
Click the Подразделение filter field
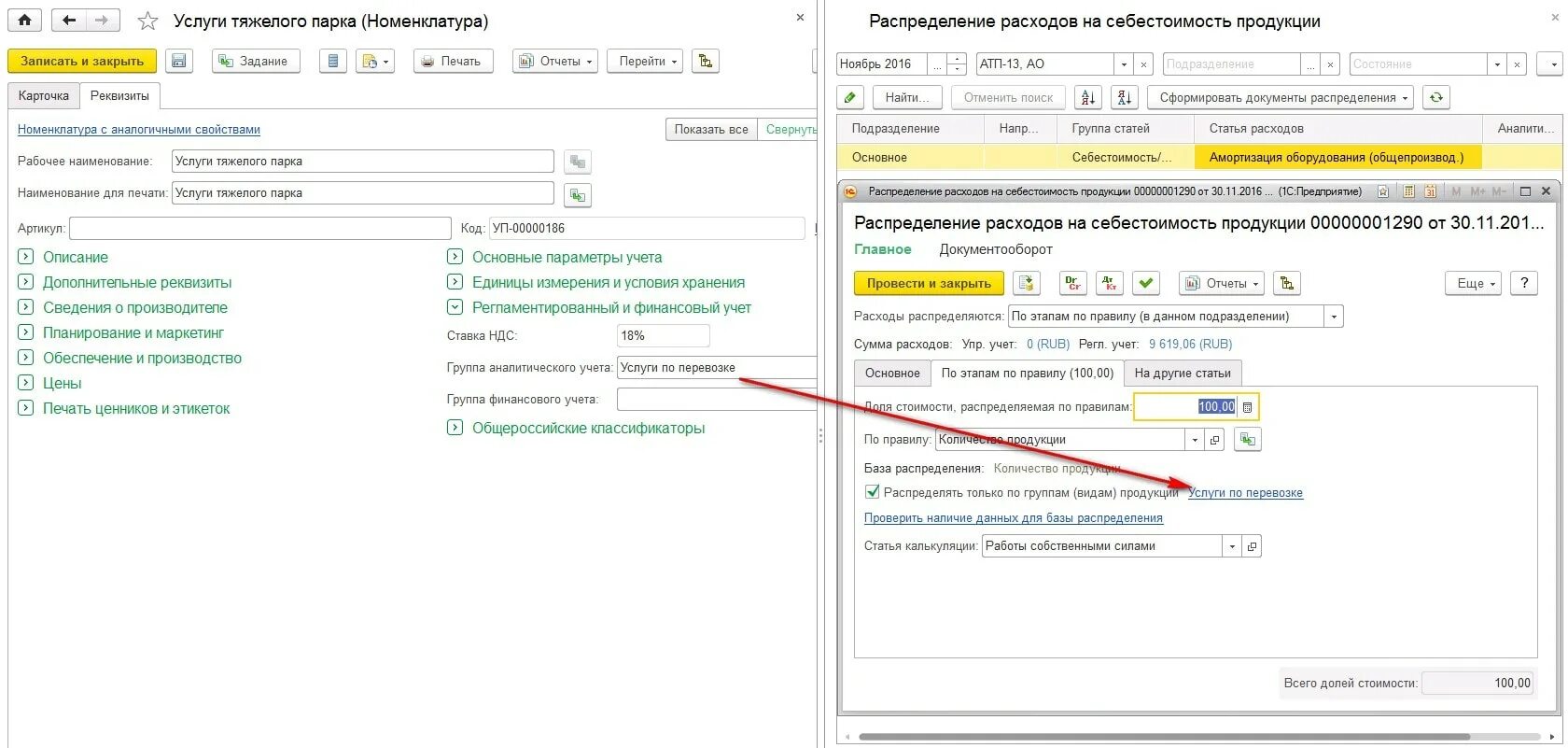pos(1231,64)
